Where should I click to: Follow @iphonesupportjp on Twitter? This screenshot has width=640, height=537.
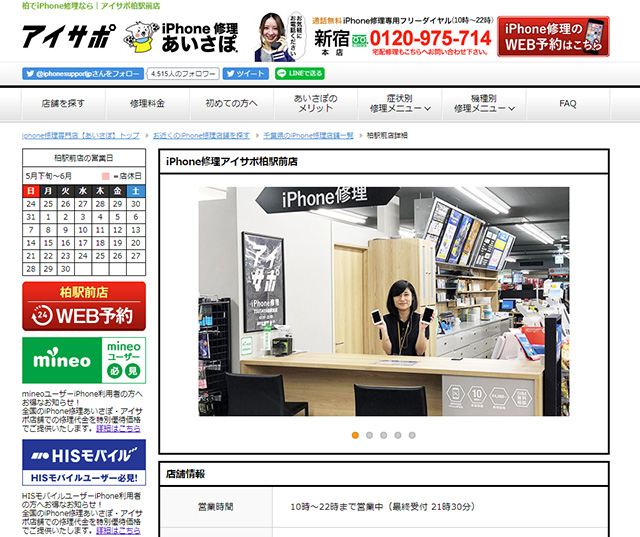[x=83, y=74]
